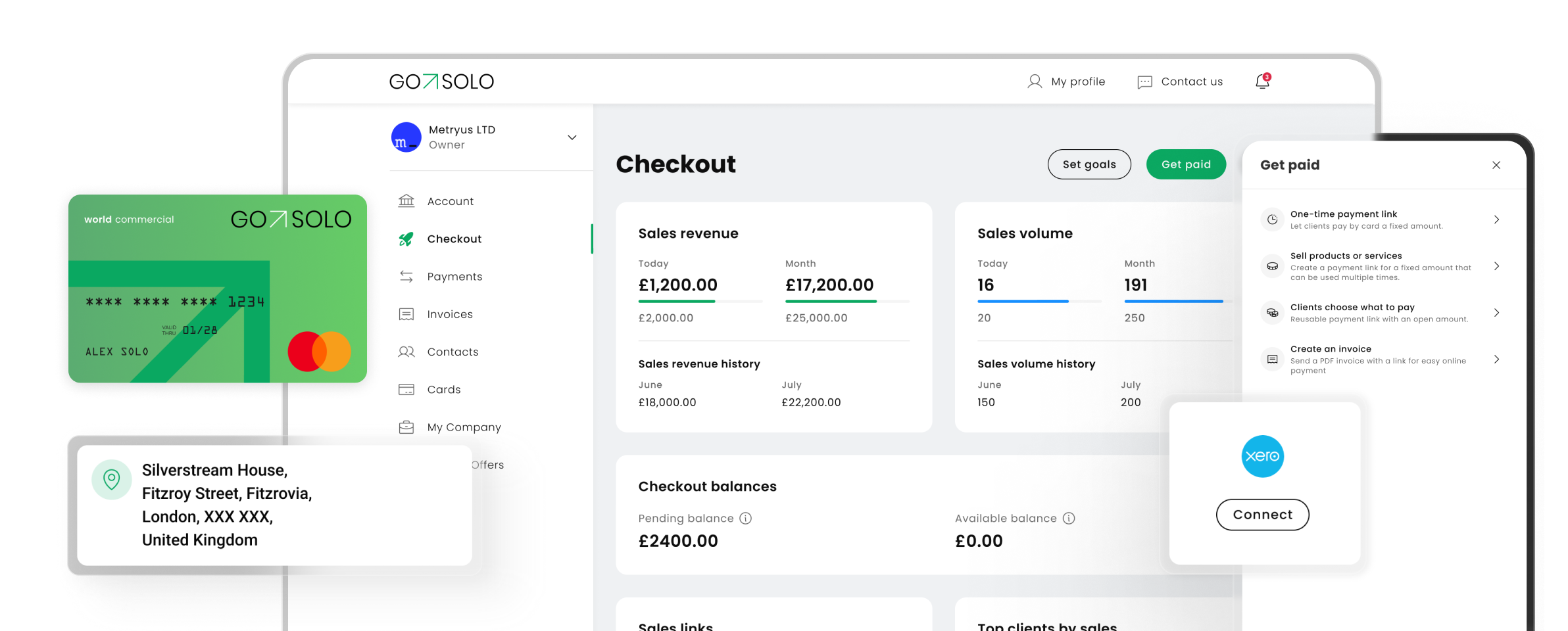Click Today sales volume progress bar
The height and width of the screenshot is (631, 1568).
(x=1039, y=301)
